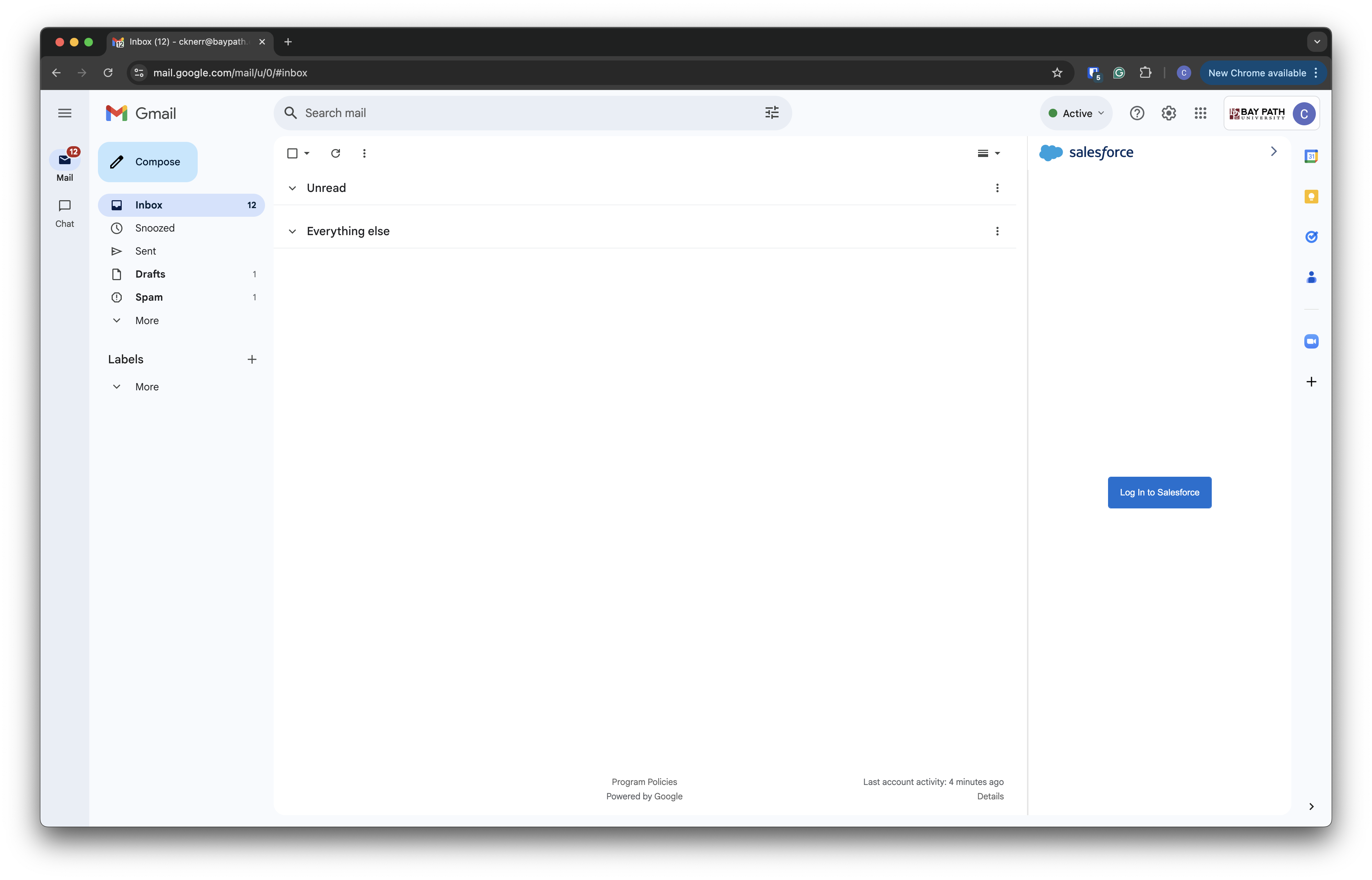Open Google Keep side panel icon
This screenshot has height=880, width=1372.
tap(1311, 197)
